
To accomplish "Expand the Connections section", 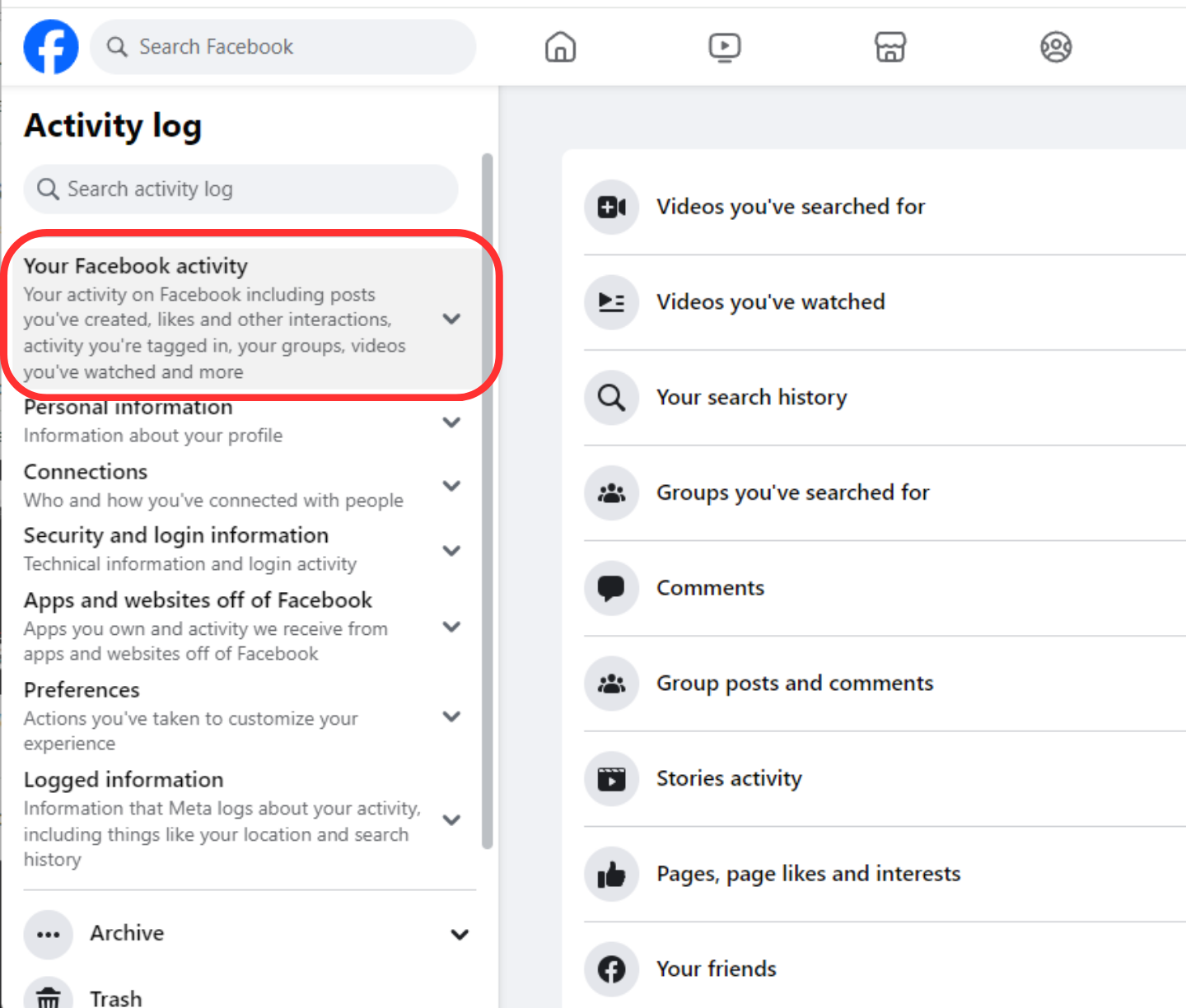I will coord(451,486).
